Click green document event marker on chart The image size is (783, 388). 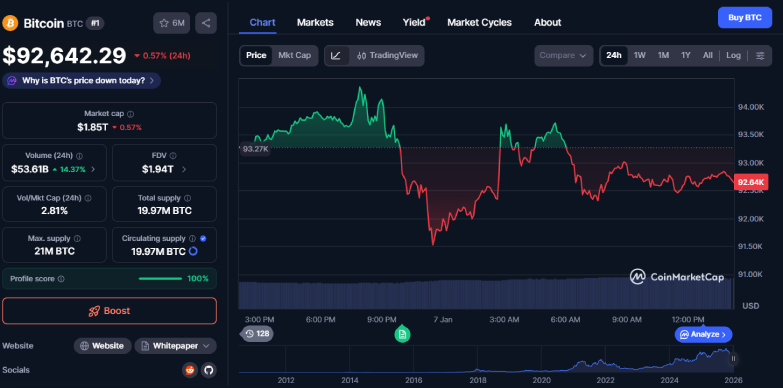point(402,334)
